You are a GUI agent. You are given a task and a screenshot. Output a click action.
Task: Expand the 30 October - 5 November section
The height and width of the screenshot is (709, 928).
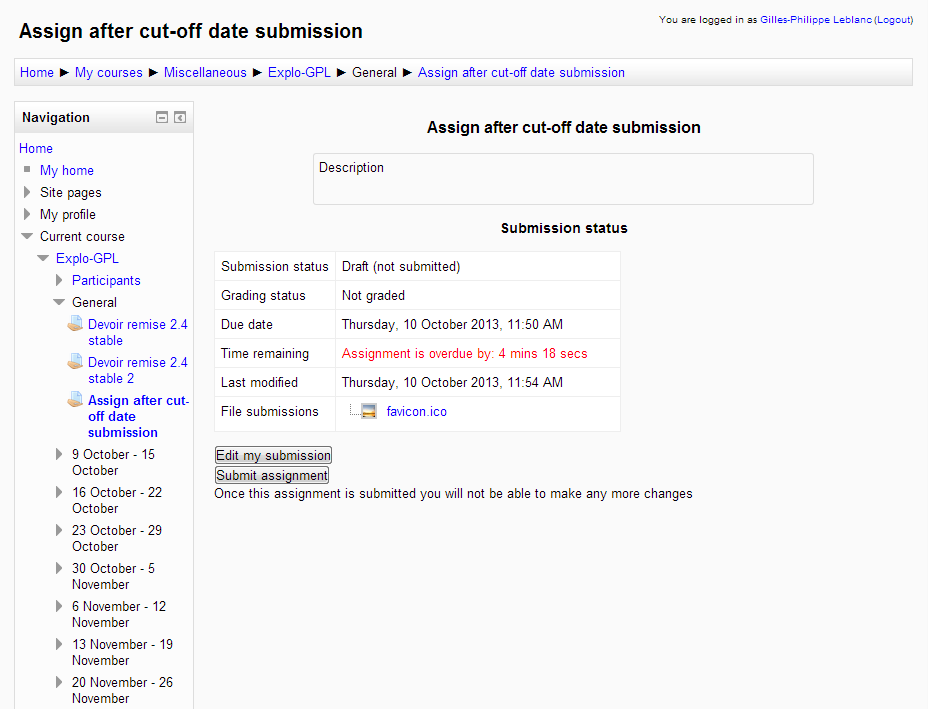pyautogui.click(x=59, y=568)
